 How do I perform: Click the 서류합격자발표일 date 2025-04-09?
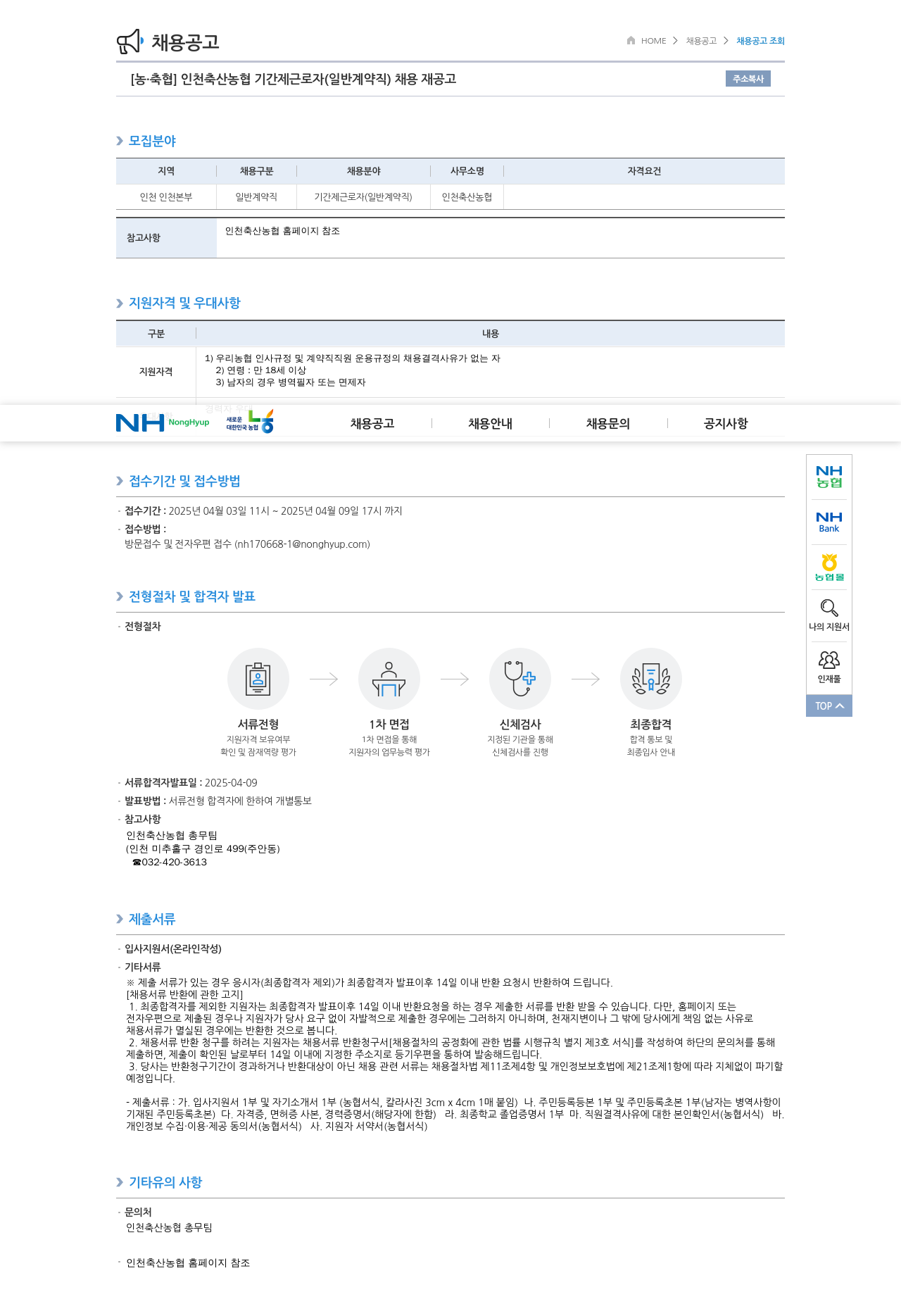point(231,783)
